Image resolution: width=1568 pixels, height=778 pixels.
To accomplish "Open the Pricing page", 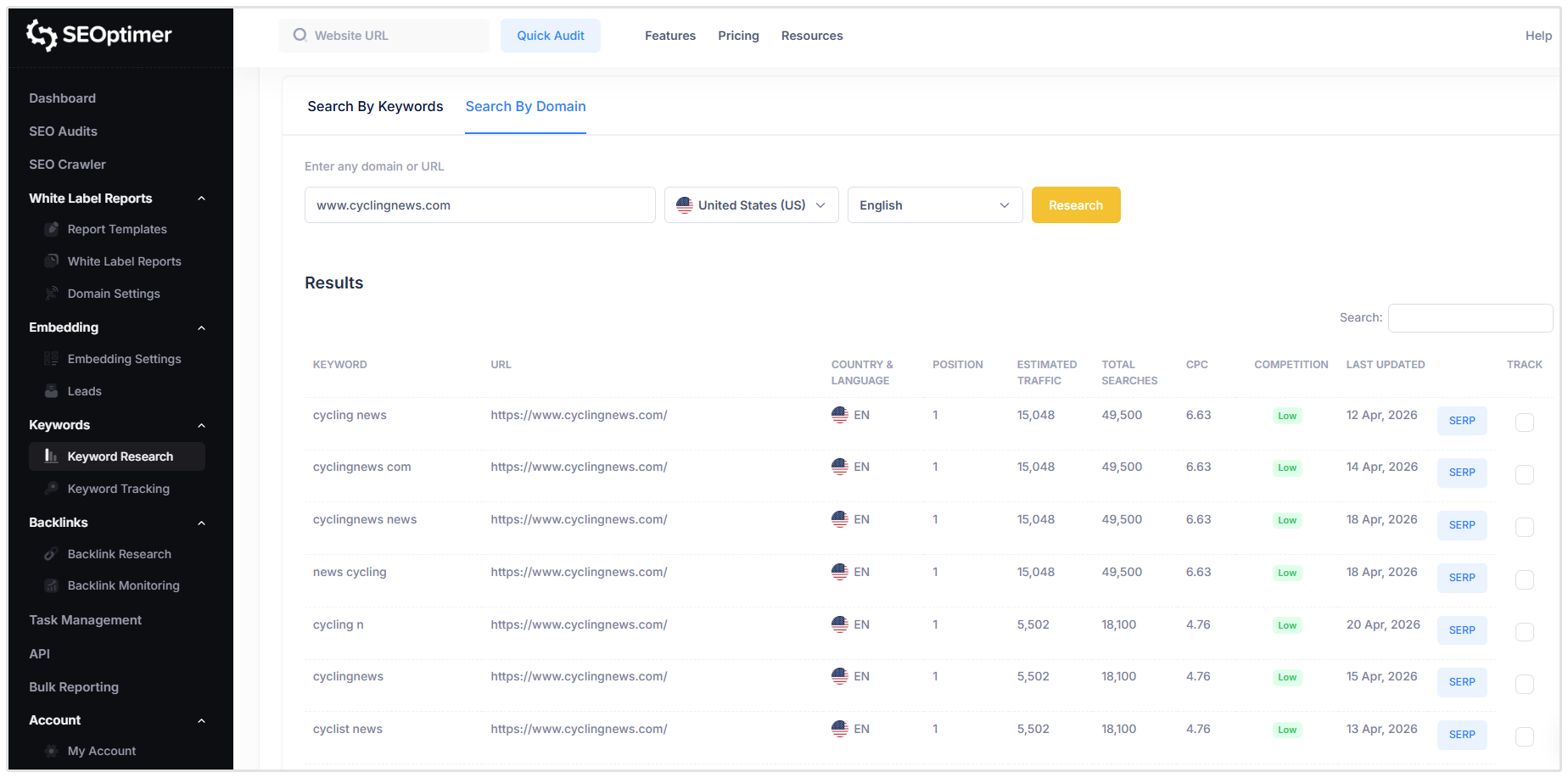I will click(738, 36).
